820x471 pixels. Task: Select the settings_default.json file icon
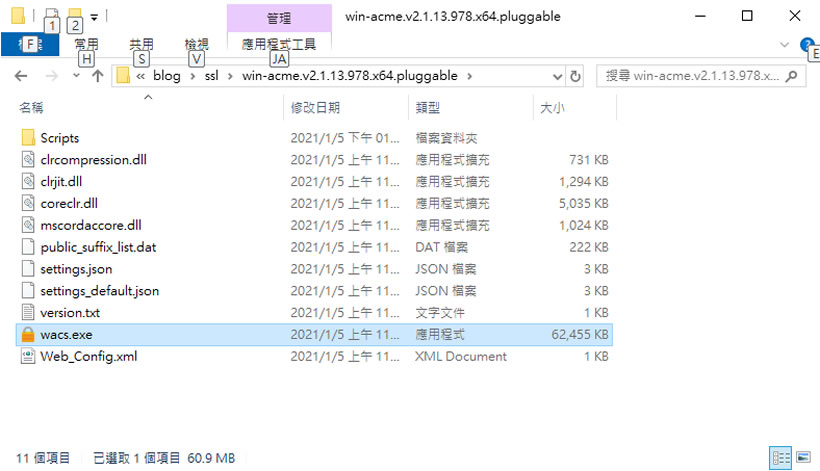tap(28, 291)
